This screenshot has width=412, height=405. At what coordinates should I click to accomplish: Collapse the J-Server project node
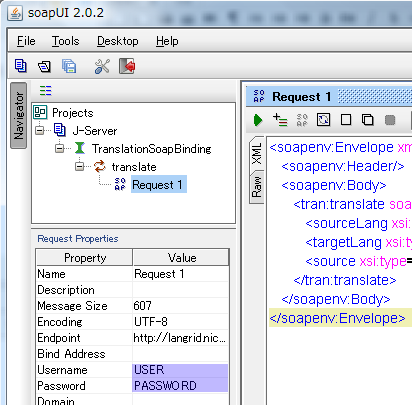pos(40,130)
